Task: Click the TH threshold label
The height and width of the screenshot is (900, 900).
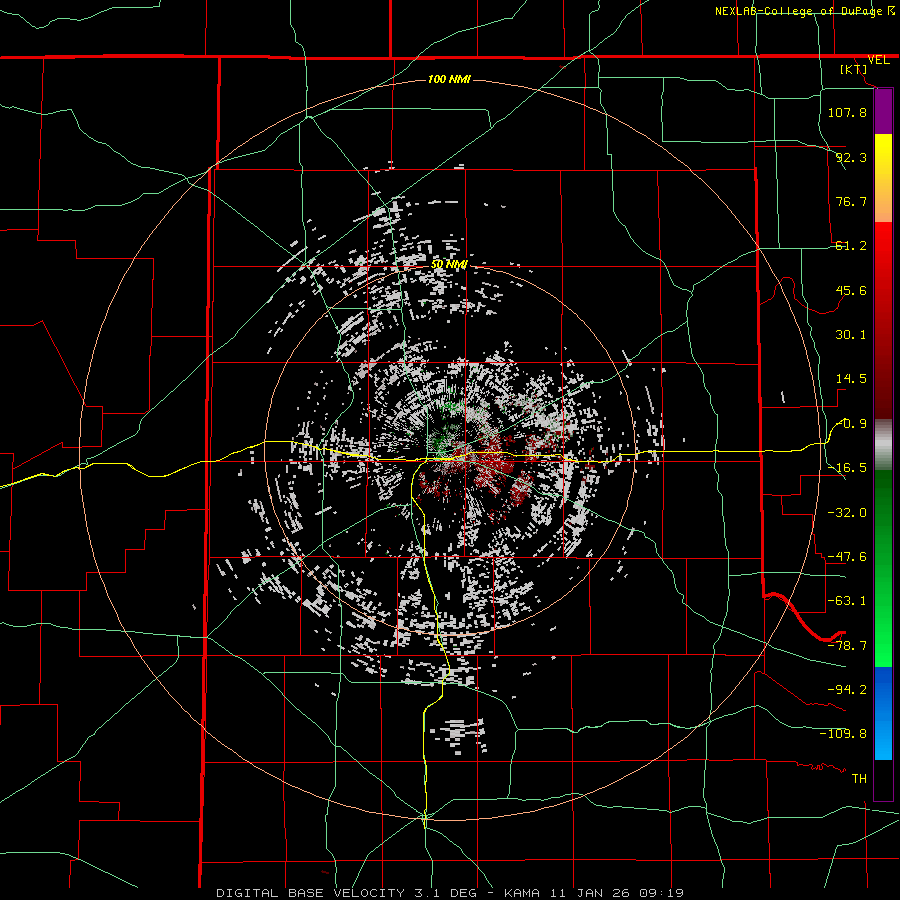Action: [x=859, y=779]
